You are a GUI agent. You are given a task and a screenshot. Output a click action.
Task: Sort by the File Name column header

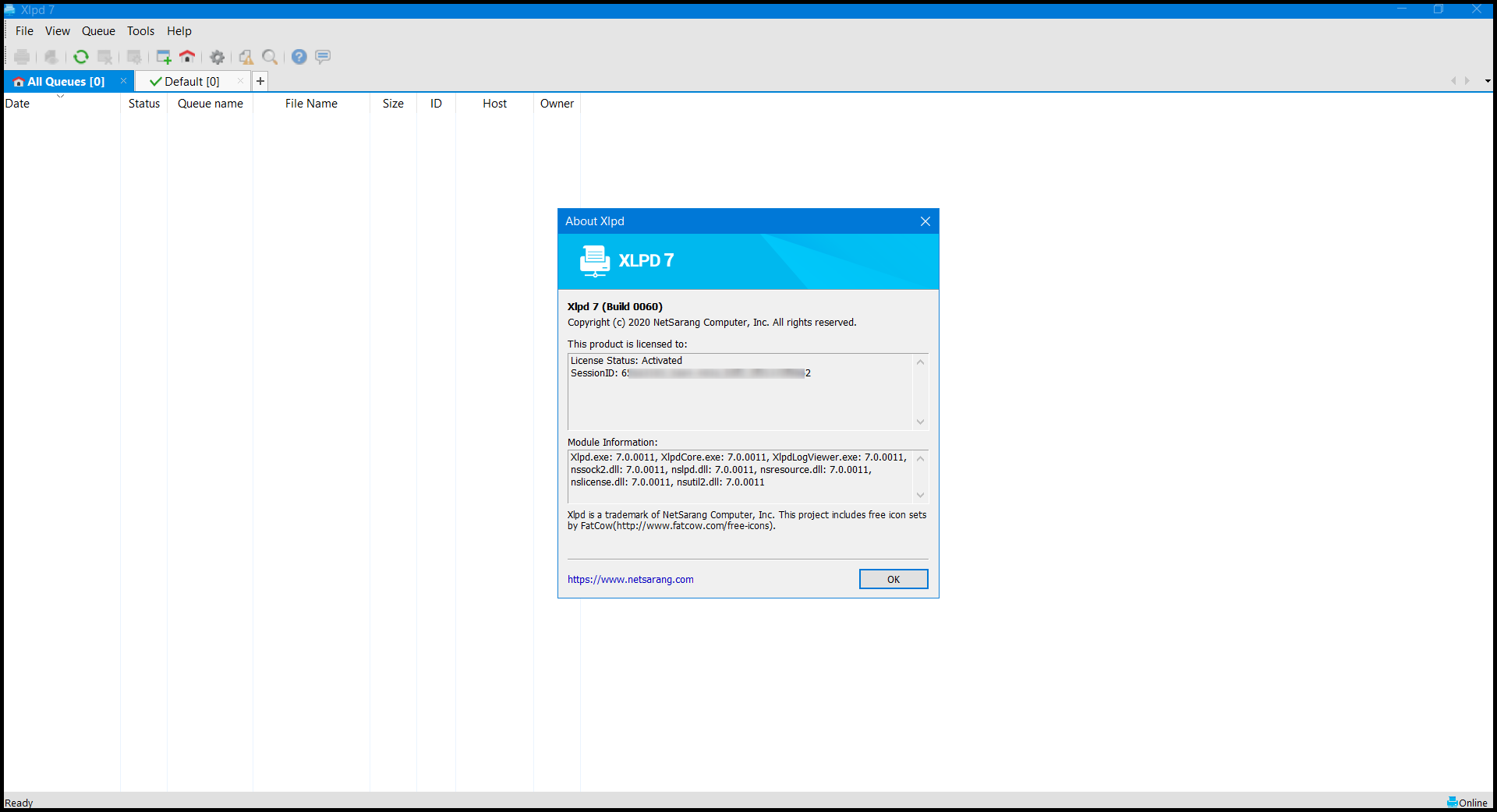click(311, 104)
